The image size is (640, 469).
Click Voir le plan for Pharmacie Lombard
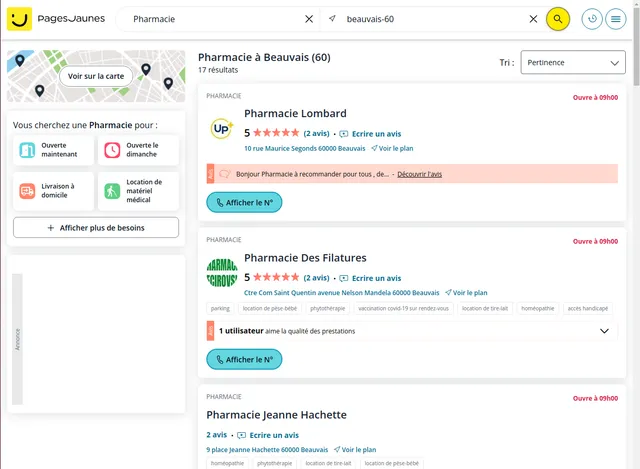pyautogui.click(x=392, y=149)
